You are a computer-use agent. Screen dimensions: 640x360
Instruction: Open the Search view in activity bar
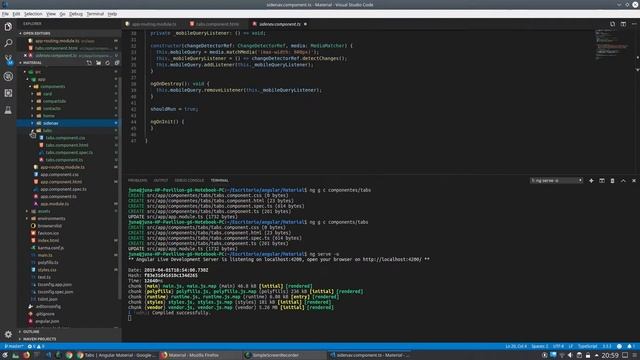[x=8, y=43]
